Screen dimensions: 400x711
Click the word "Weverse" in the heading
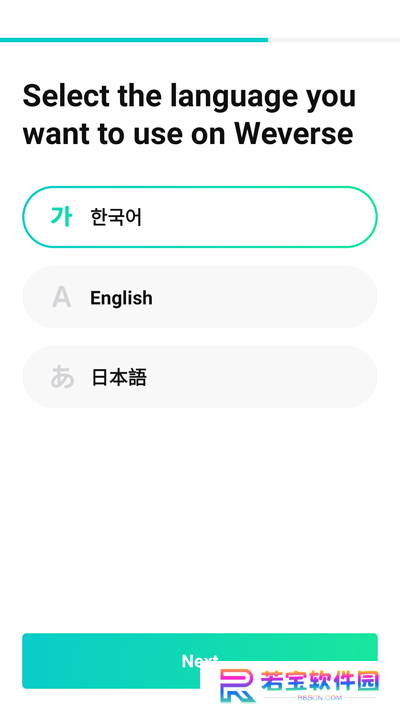click(x=293, y=134)
